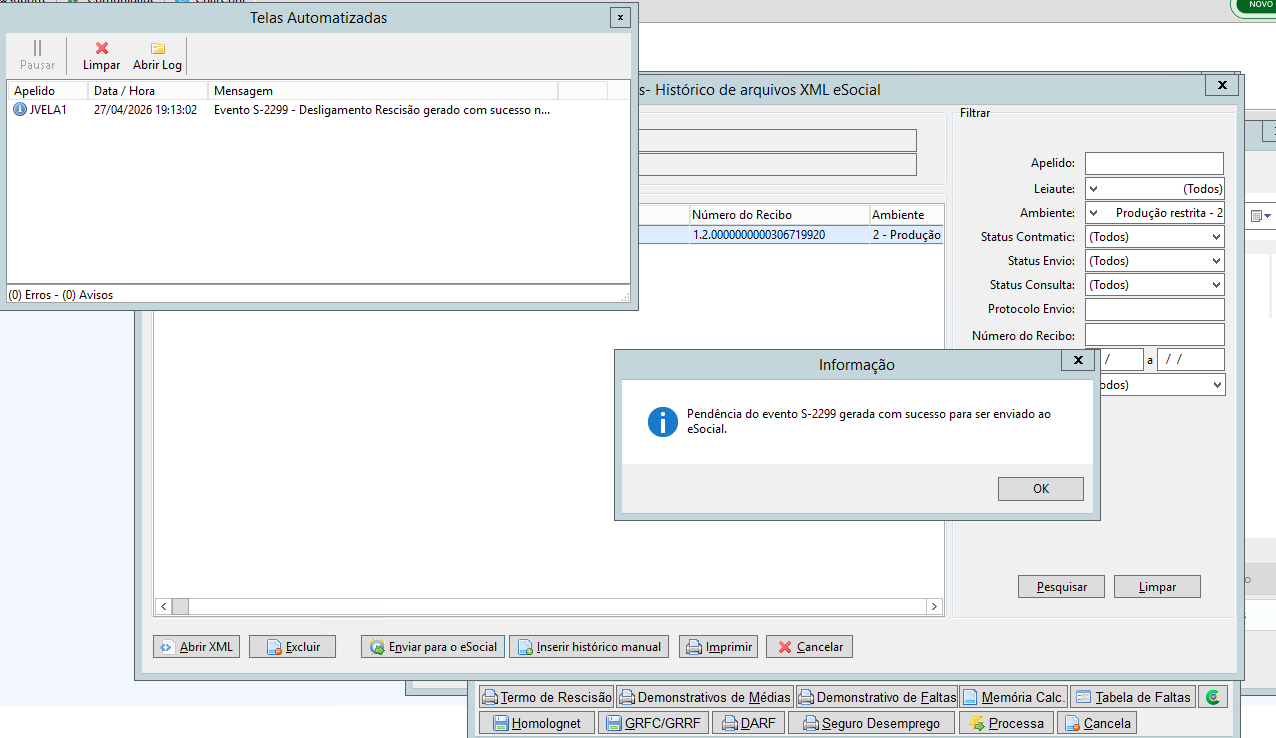Click the Limpar red X toolbar icon
The width and height of the screenshot is (1276, 738).
pos(101,48)
